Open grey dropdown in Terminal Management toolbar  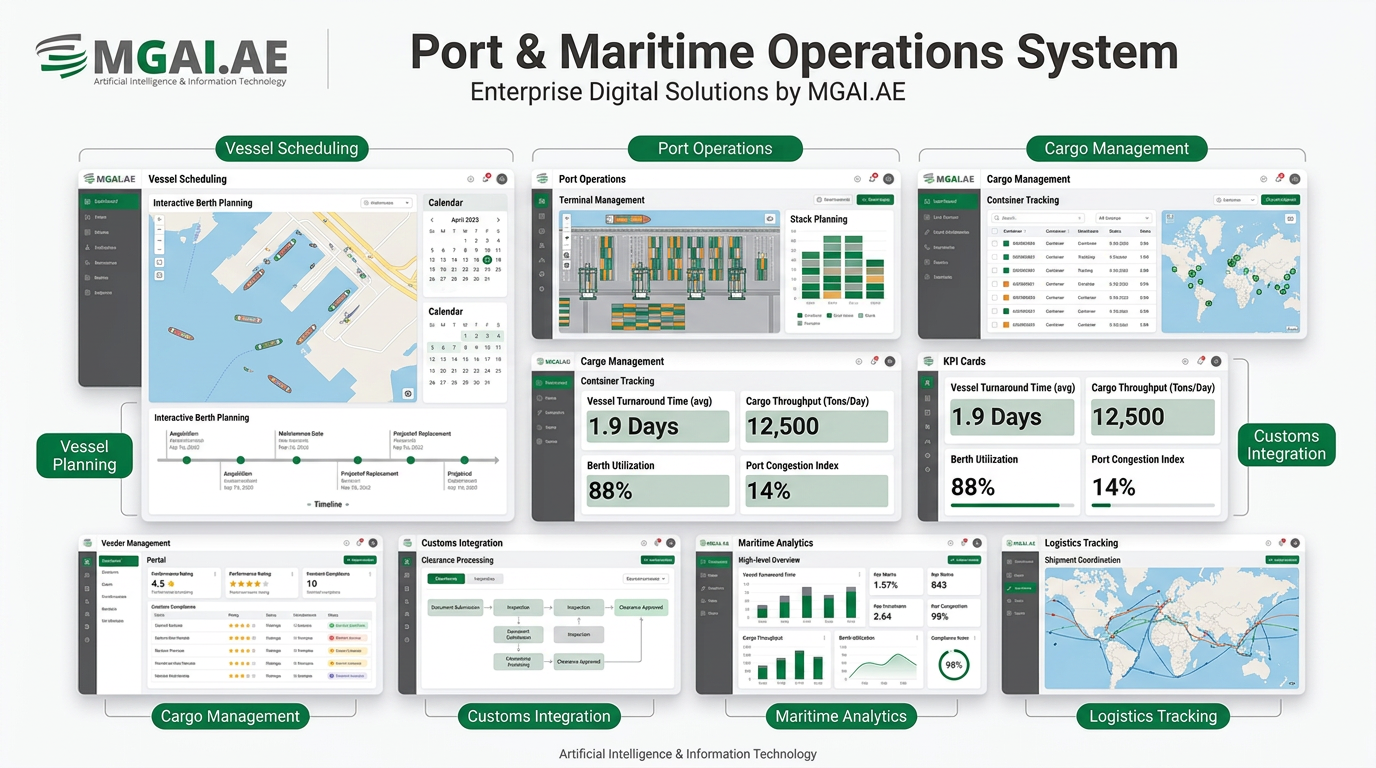(833, 200)
